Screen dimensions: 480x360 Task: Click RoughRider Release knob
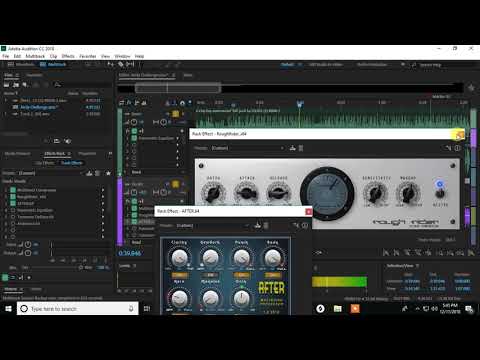(278, 193)
